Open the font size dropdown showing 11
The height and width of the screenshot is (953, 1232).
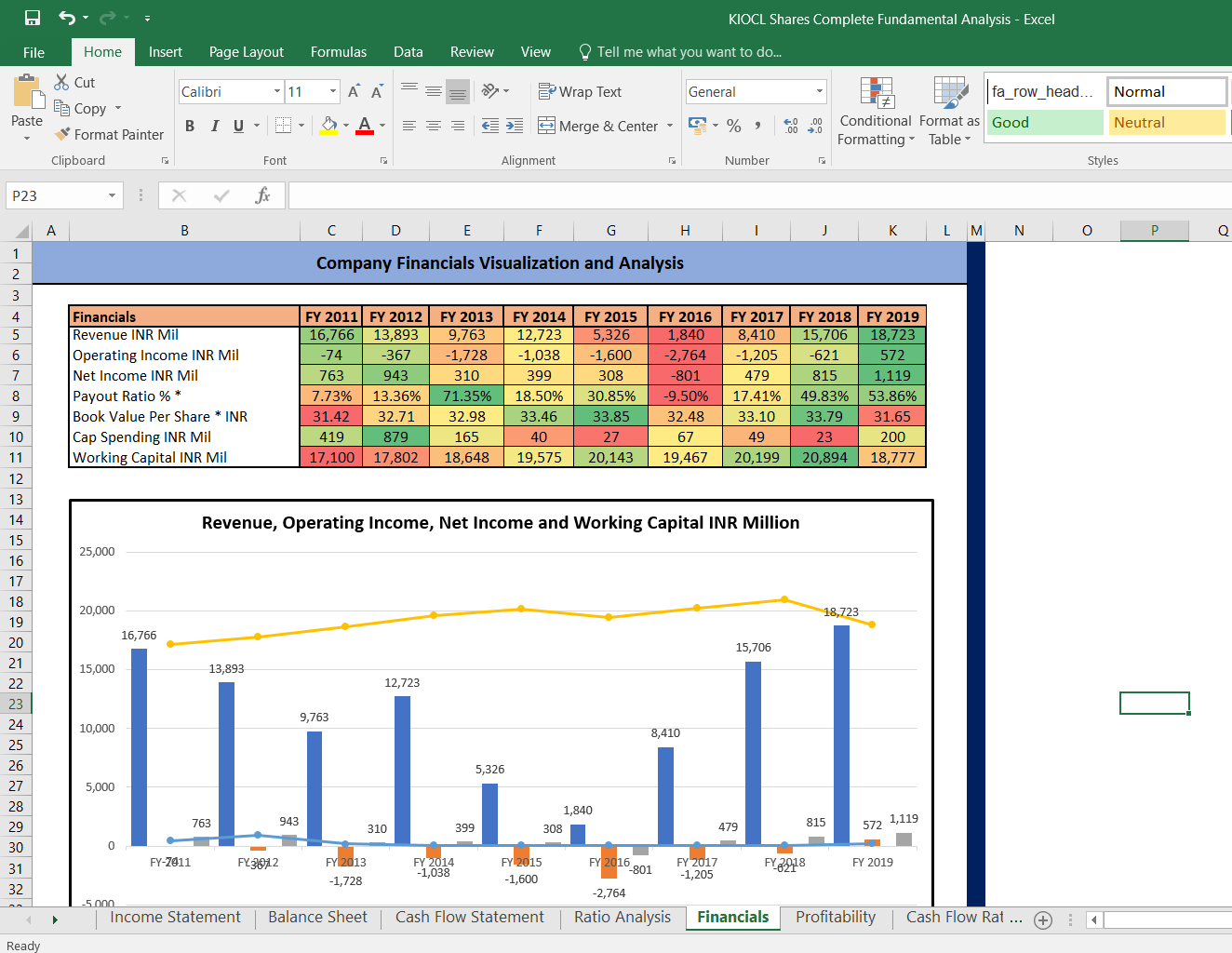tap(333, 91)
